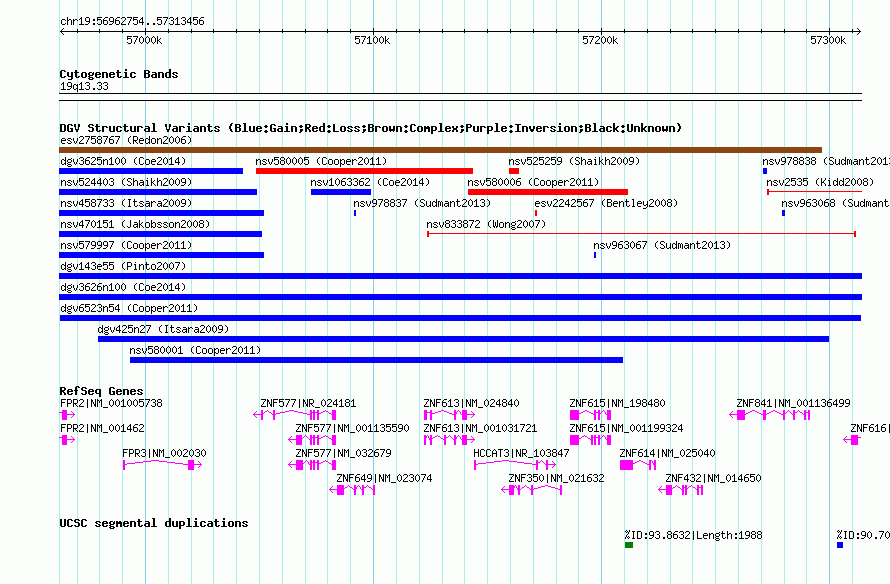Click the right arrowhead of the ruler
This screenshot has width=890, height=584.
coord(859,32)
